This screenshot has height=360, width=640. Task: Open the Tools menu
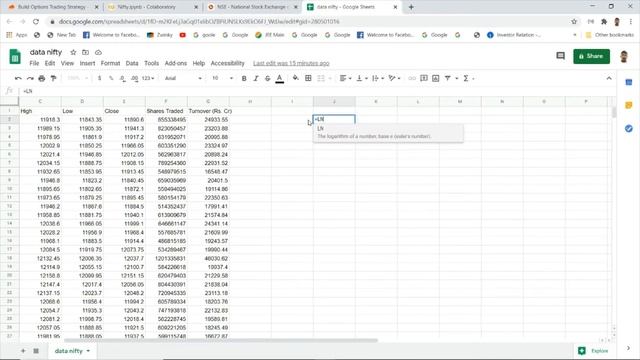151,63
